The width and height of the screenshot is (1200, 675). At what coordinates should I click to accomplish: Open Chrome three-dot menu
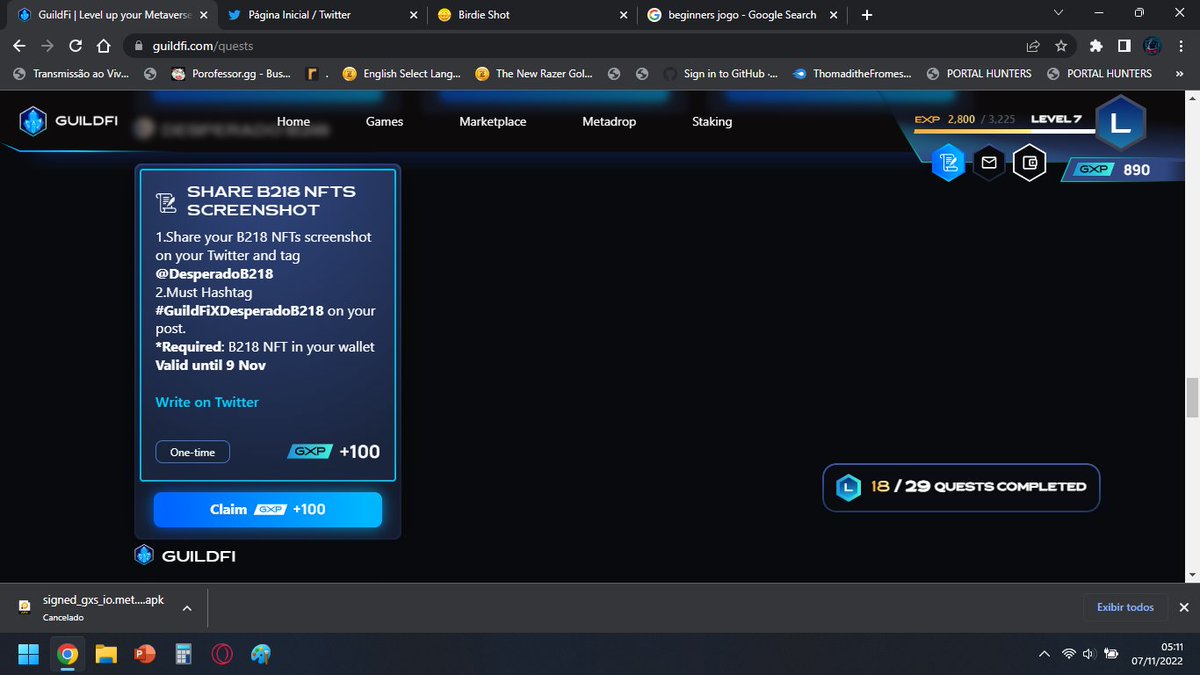1182,45
